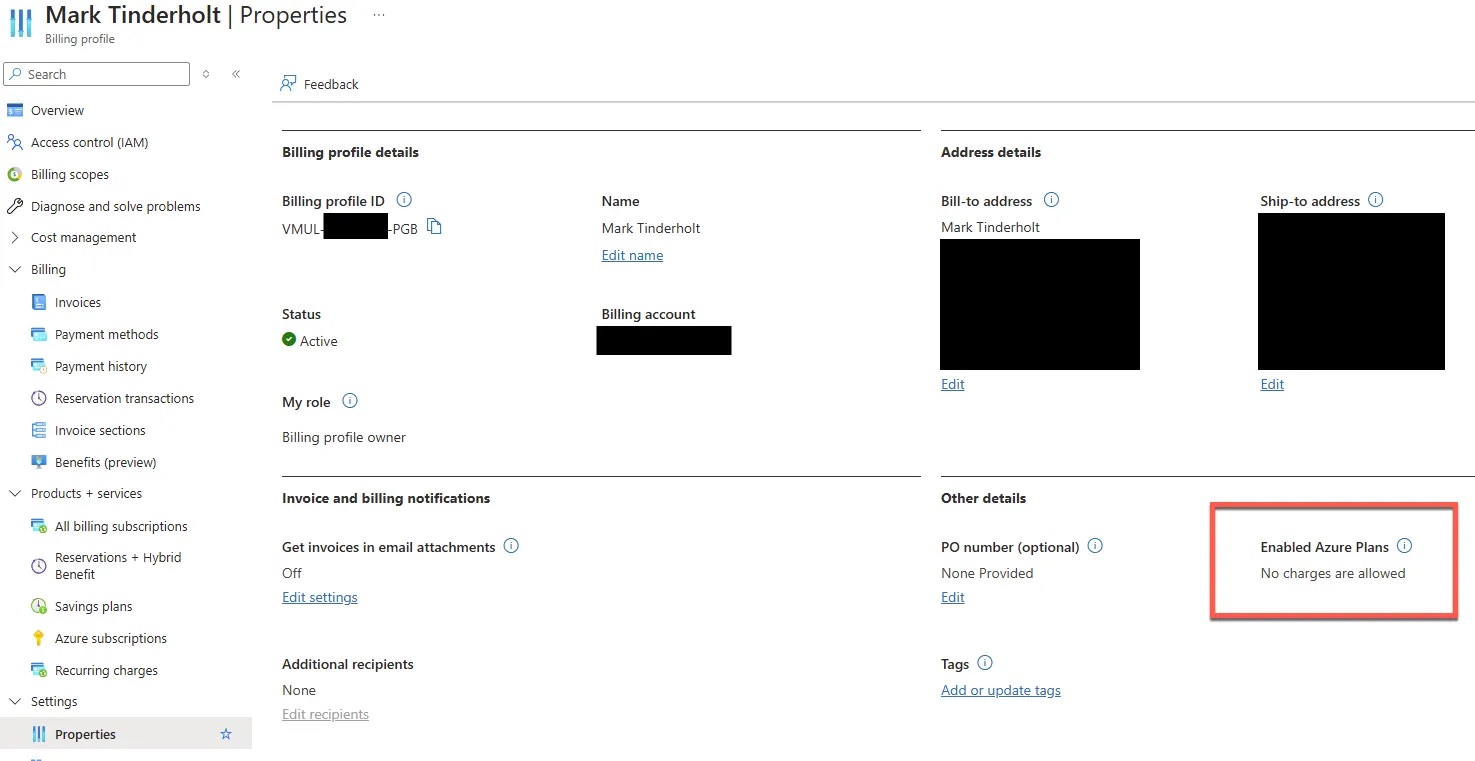This screenshot has width=1475, height=761.
Task: Click the Benefits (preview) icon
Action: coord(39,462)
